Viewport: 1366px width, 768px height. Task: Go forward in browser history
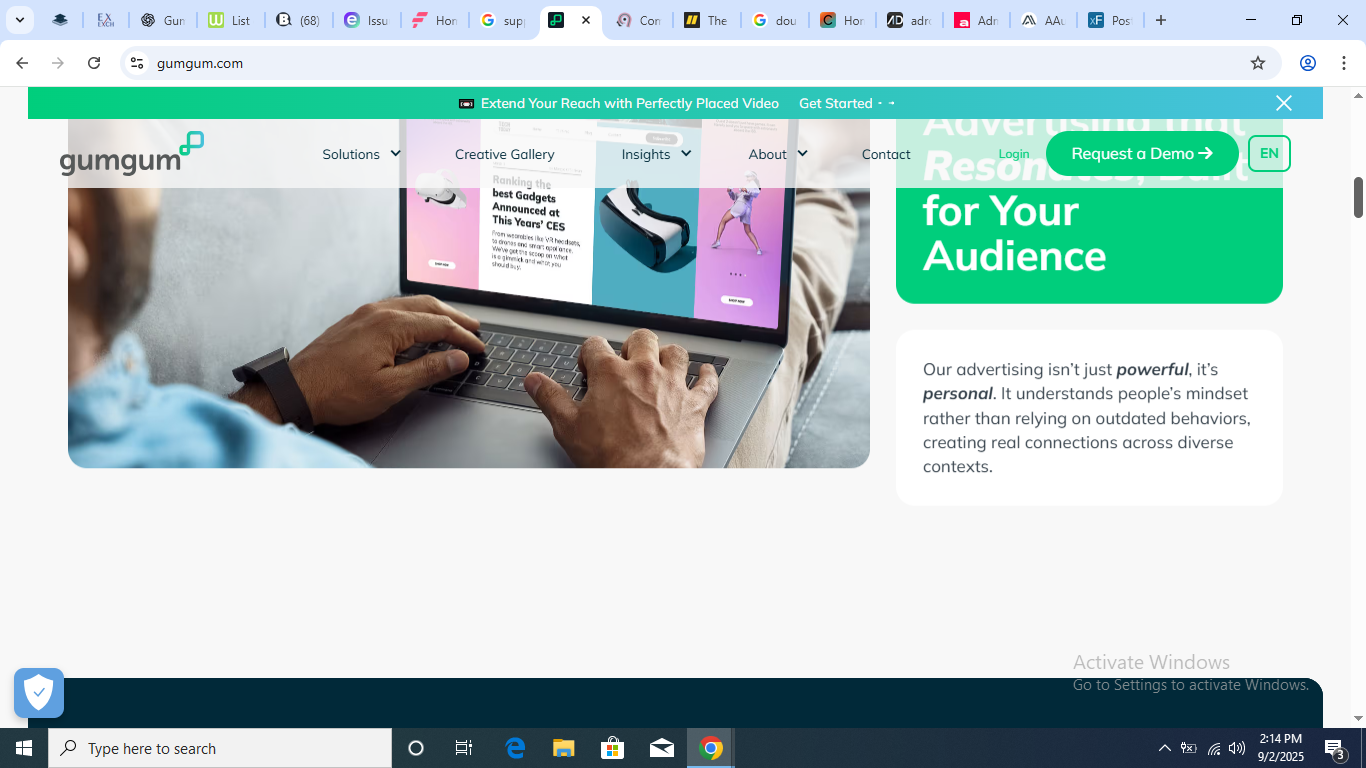click(x=58, y=63)
